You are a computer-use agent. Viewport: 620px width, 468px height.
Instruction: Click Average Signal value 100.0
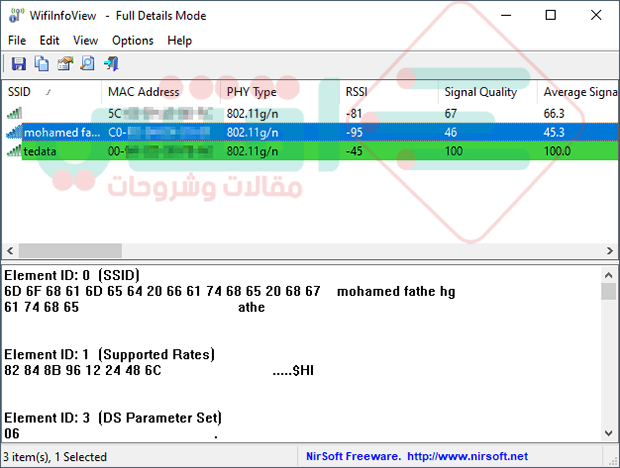pyautogui.click(x=557, y=151)
